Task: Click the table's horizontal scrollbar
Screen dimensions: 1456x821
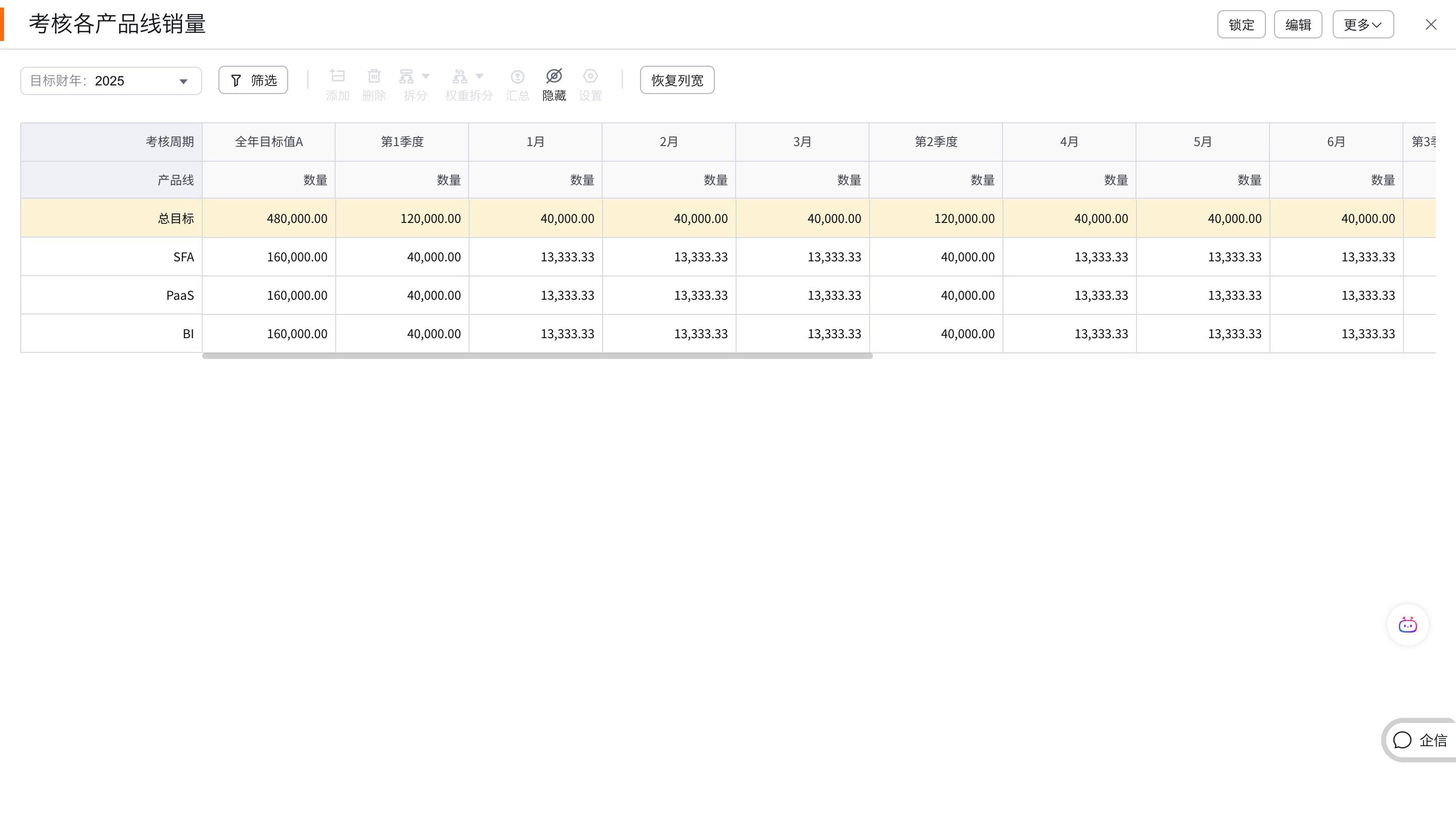Action: [537, 356]
